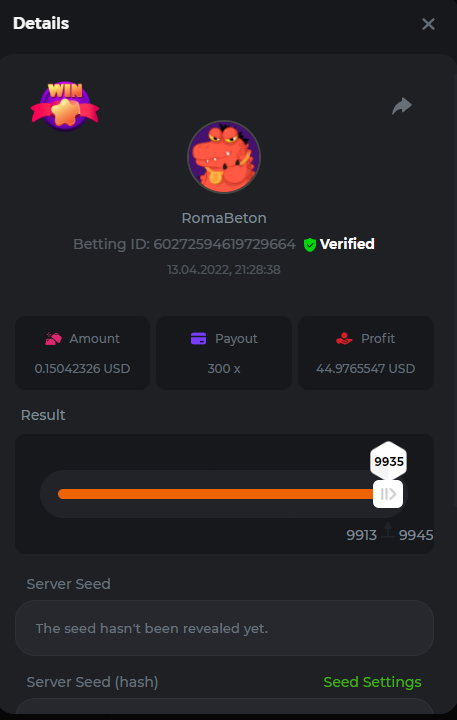457x720 pixels.
Task: Click the 9935 hexagon result marker
Action: [389, 461]
